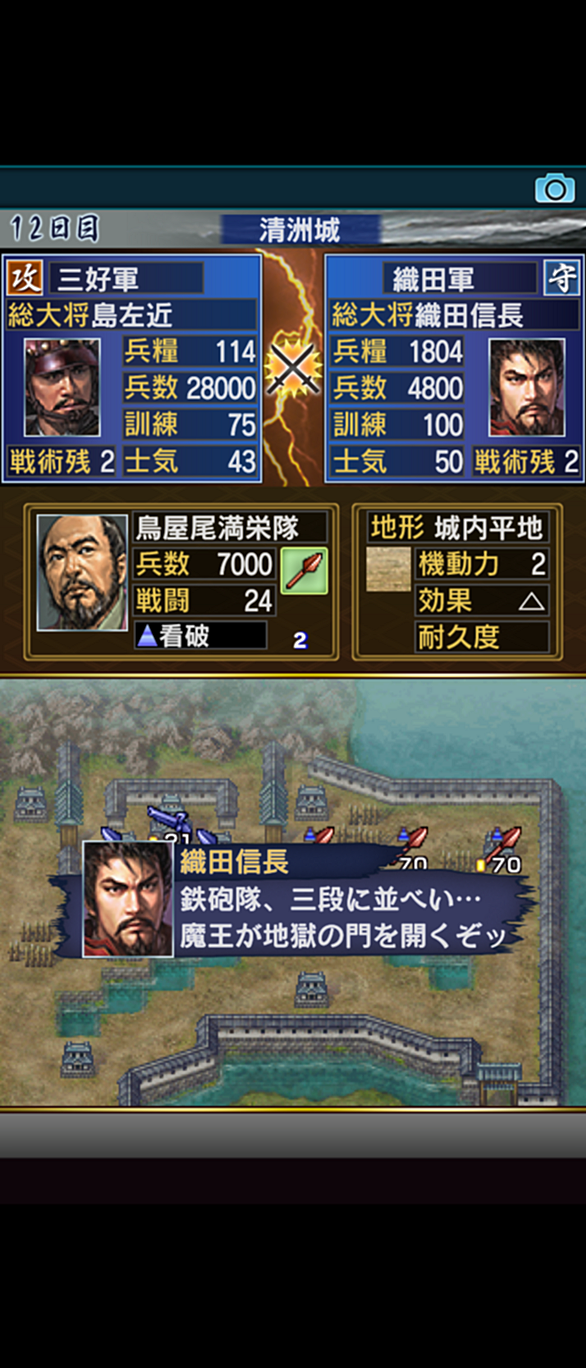The image size is (586, 1368).
Task: Select the red spear unit-type icon
Action: (x=303, y=571)
